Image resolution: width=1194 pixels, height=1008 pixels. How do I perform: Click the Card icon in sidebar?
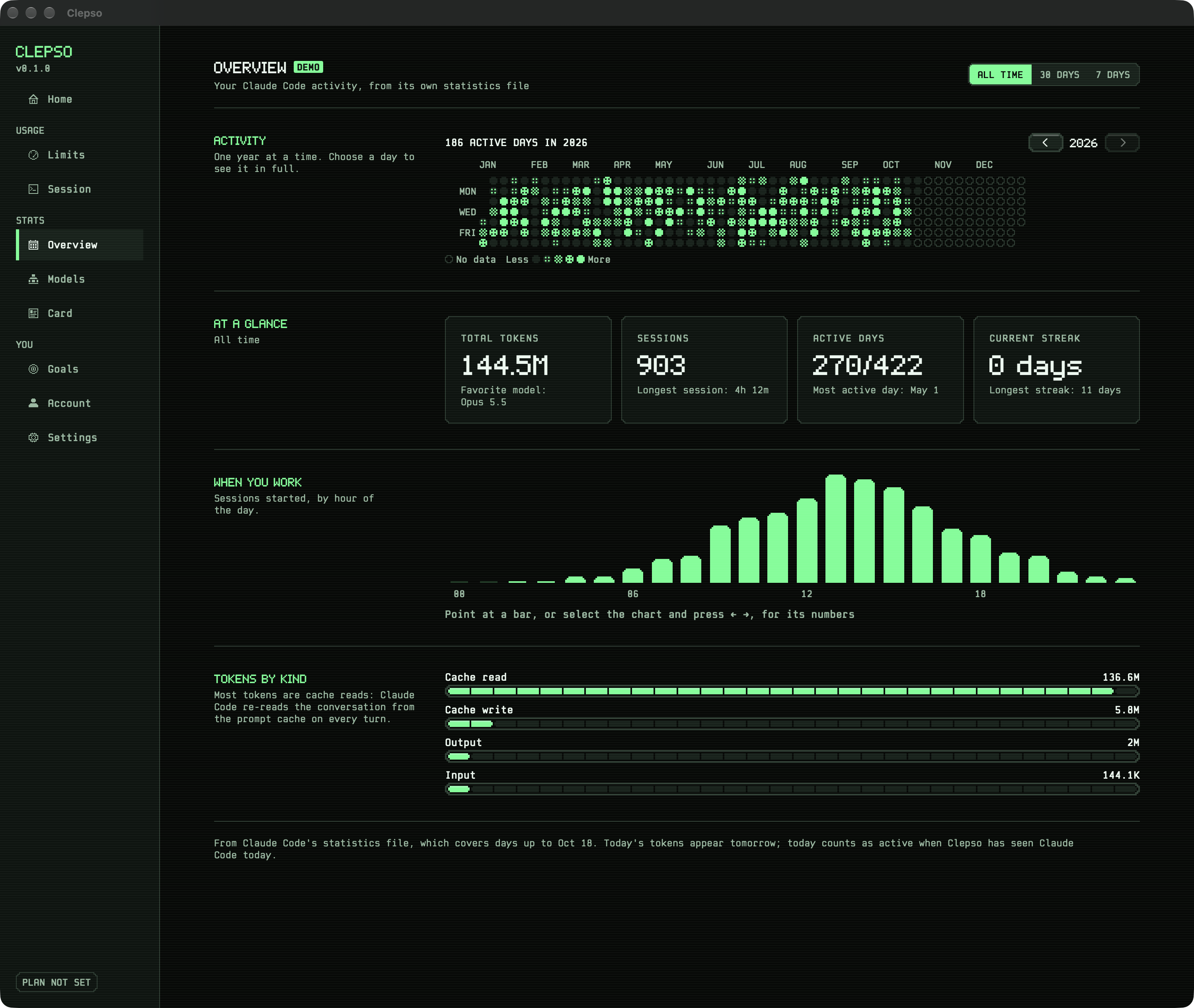pyautogui.click(x=34, y=314)
